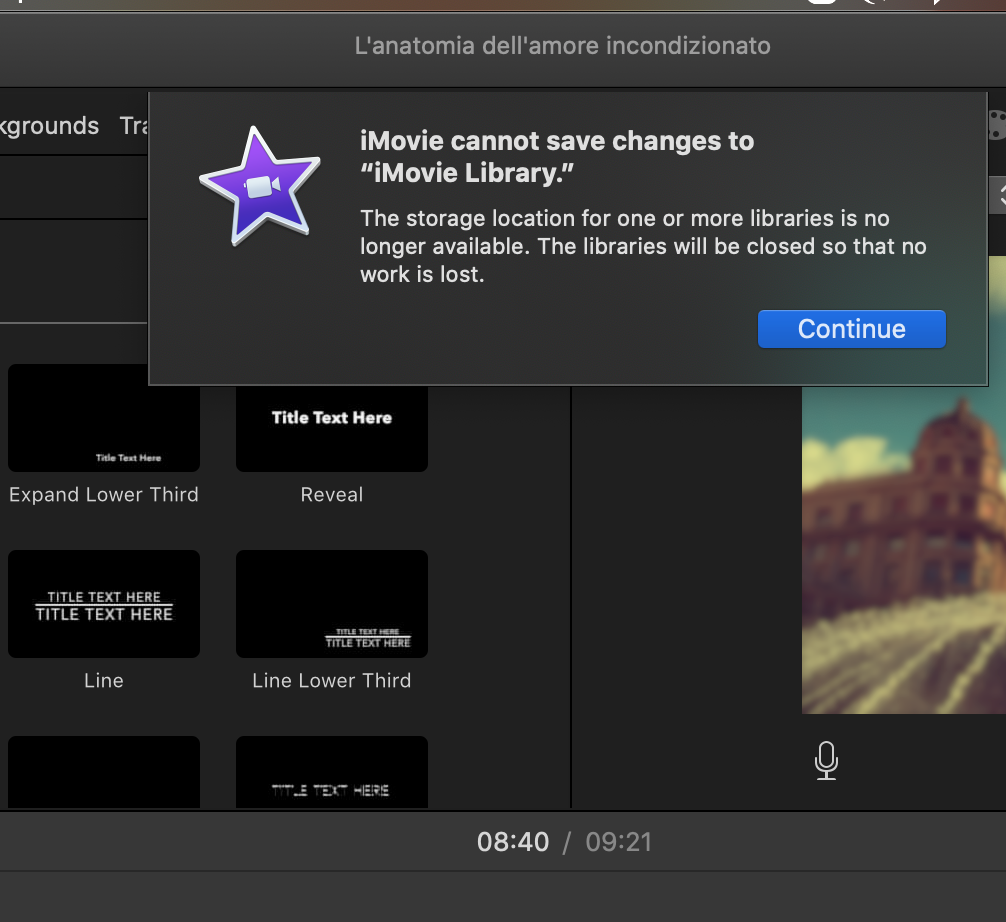
Task: Click the dialog heading about iMovie Library
Action: point(557,157)
